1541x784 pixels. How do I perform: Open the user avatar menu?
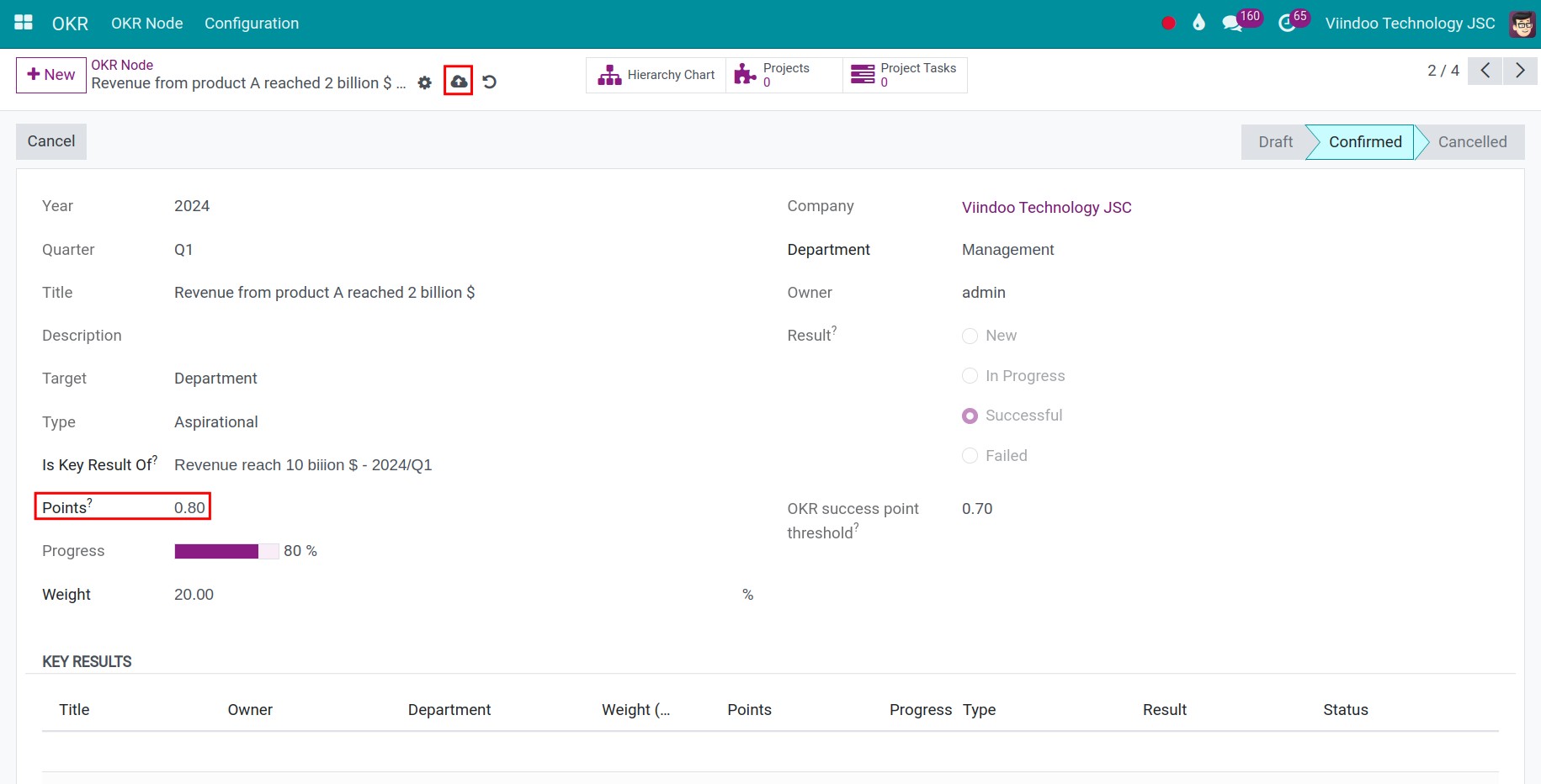pos(1522,24)
